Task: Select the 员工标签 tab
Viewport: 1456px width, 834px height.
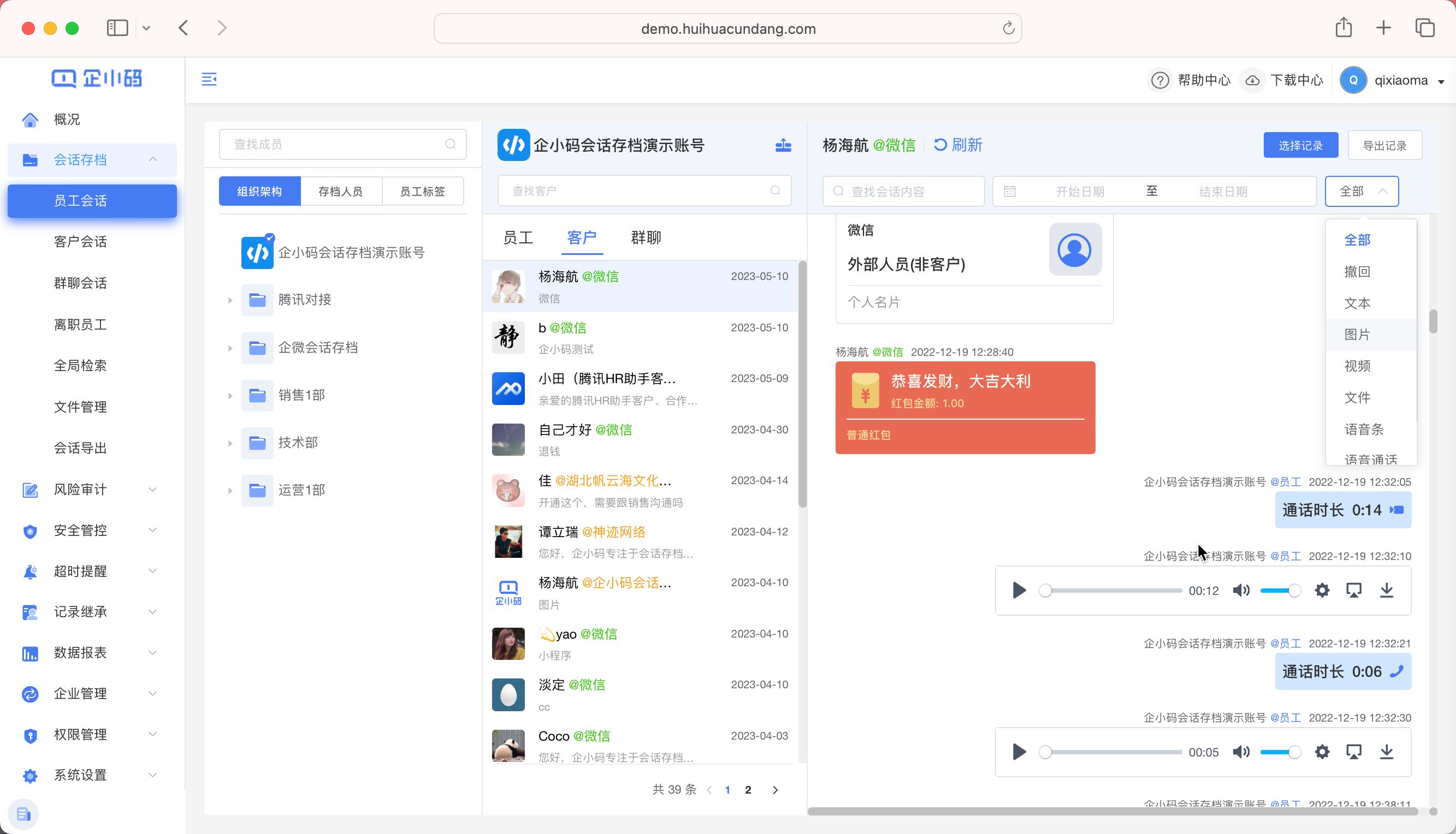Action: point(422,192)
